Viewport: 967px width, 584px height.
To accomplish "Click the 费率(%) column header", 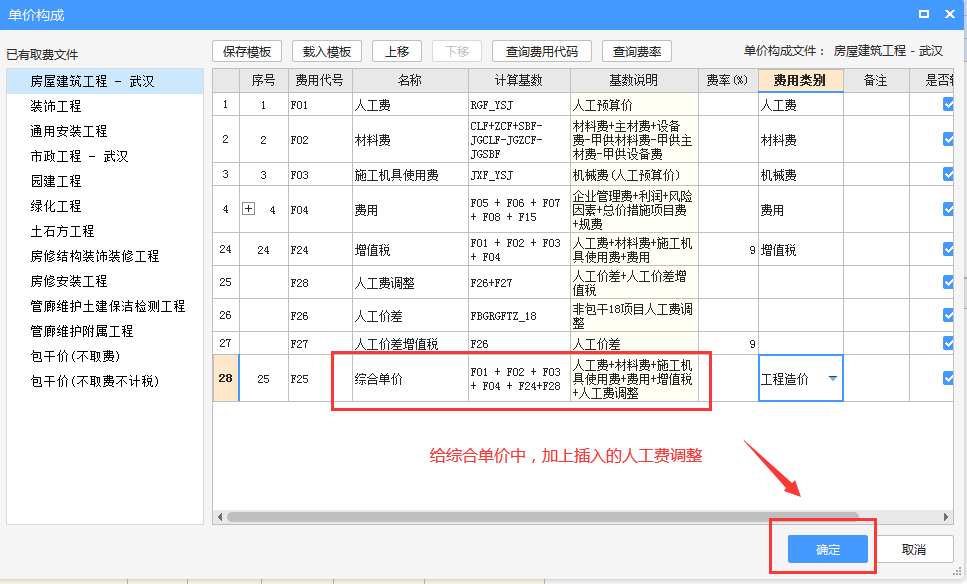I will (727, 80).
